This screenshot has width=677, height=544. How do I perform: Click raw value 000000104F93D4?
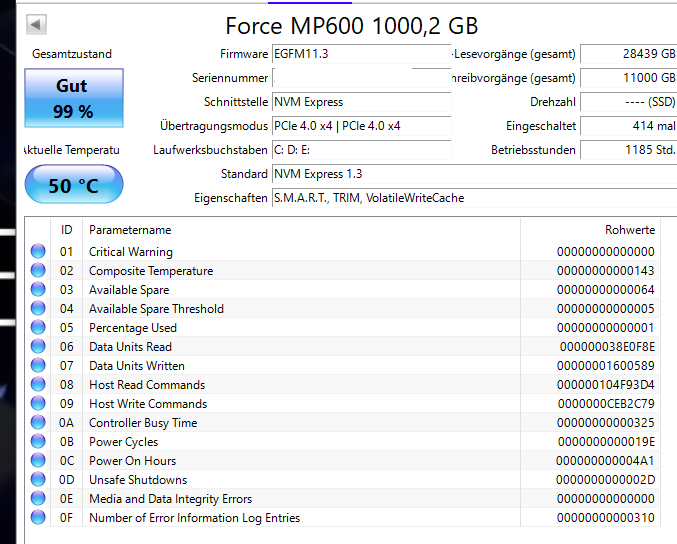click(x=606, y=385)
